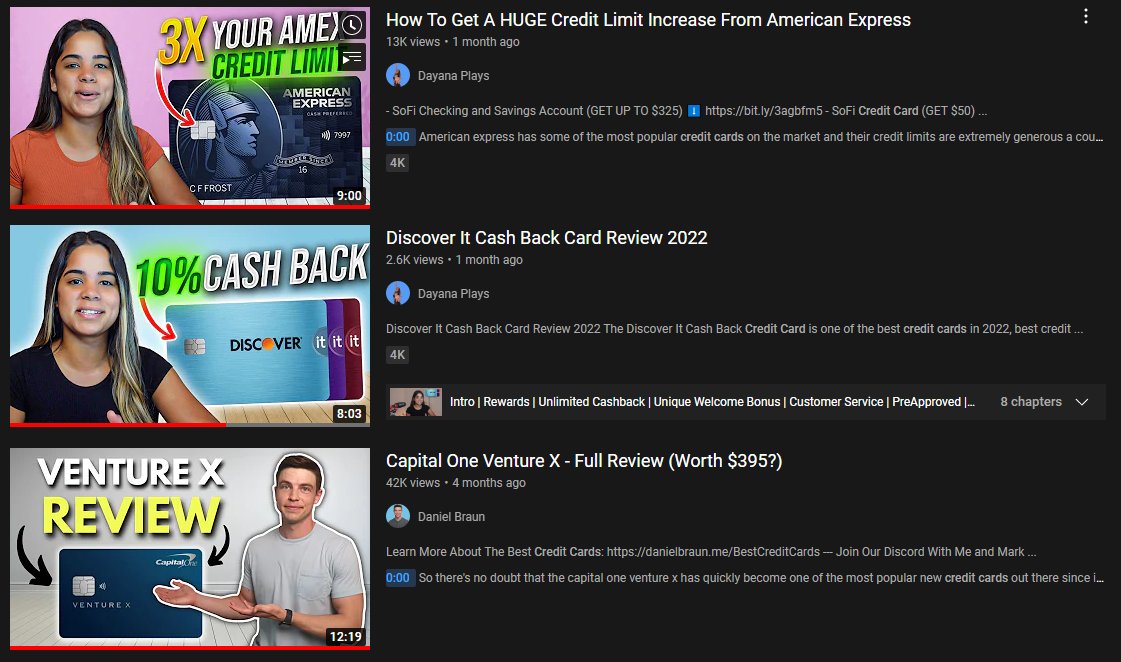Screen dimensions: 1121x662
Task: Click the 8:03 duration badge on Discover thumbnail
Action: tap(349, 413)
